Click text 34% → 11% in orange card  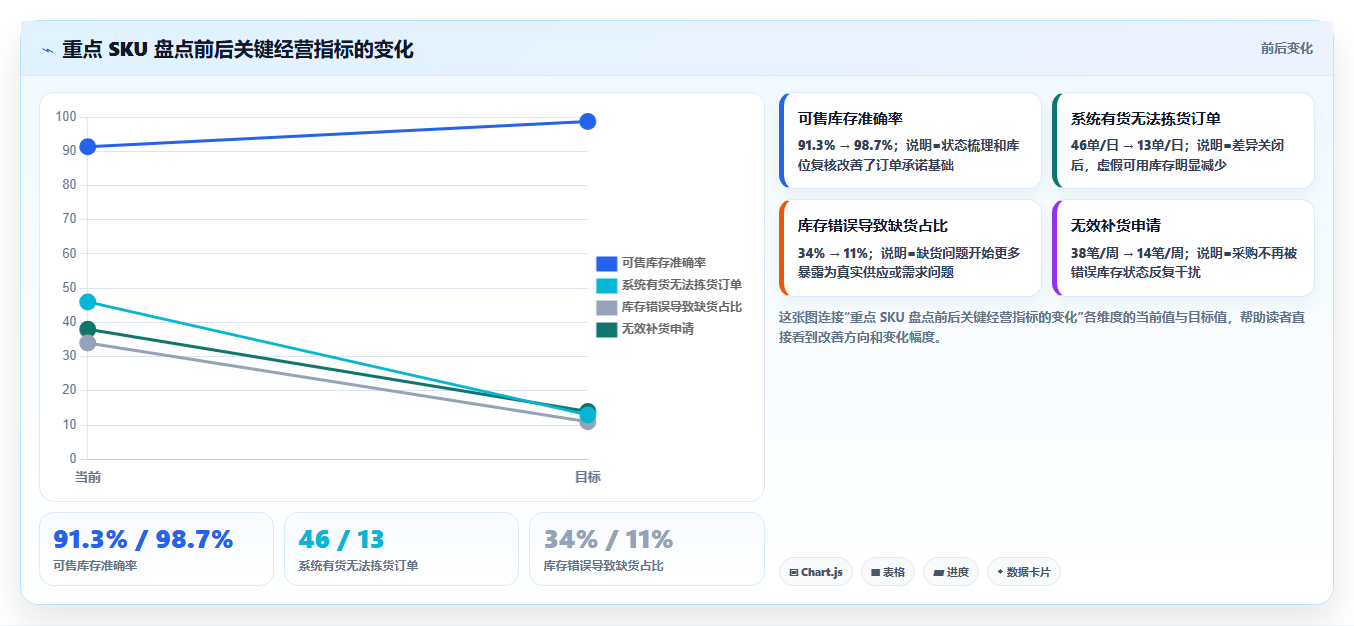click(833, 253)
